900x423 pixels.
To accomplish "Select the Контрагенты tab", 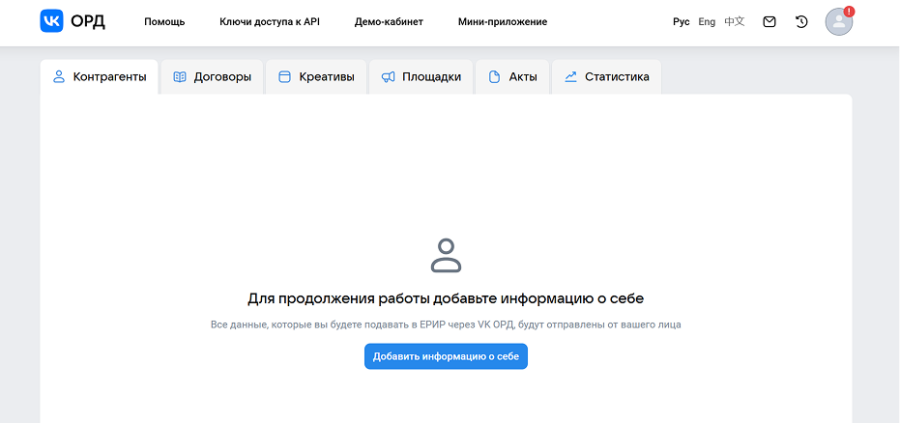I will tap(100, 77).
